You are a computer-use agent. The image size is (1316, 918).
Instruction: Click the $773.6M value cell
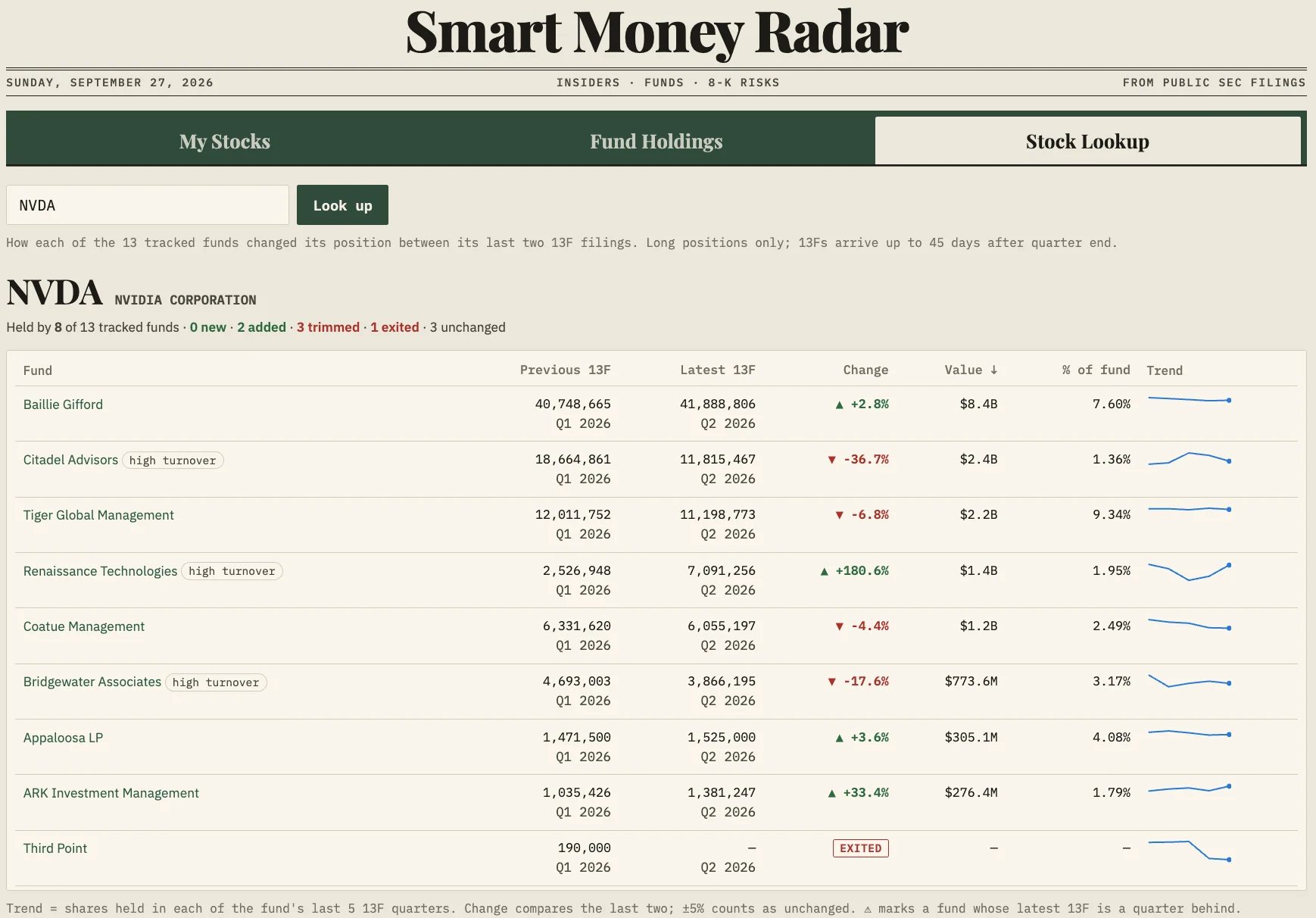click(x=971, y=682)
